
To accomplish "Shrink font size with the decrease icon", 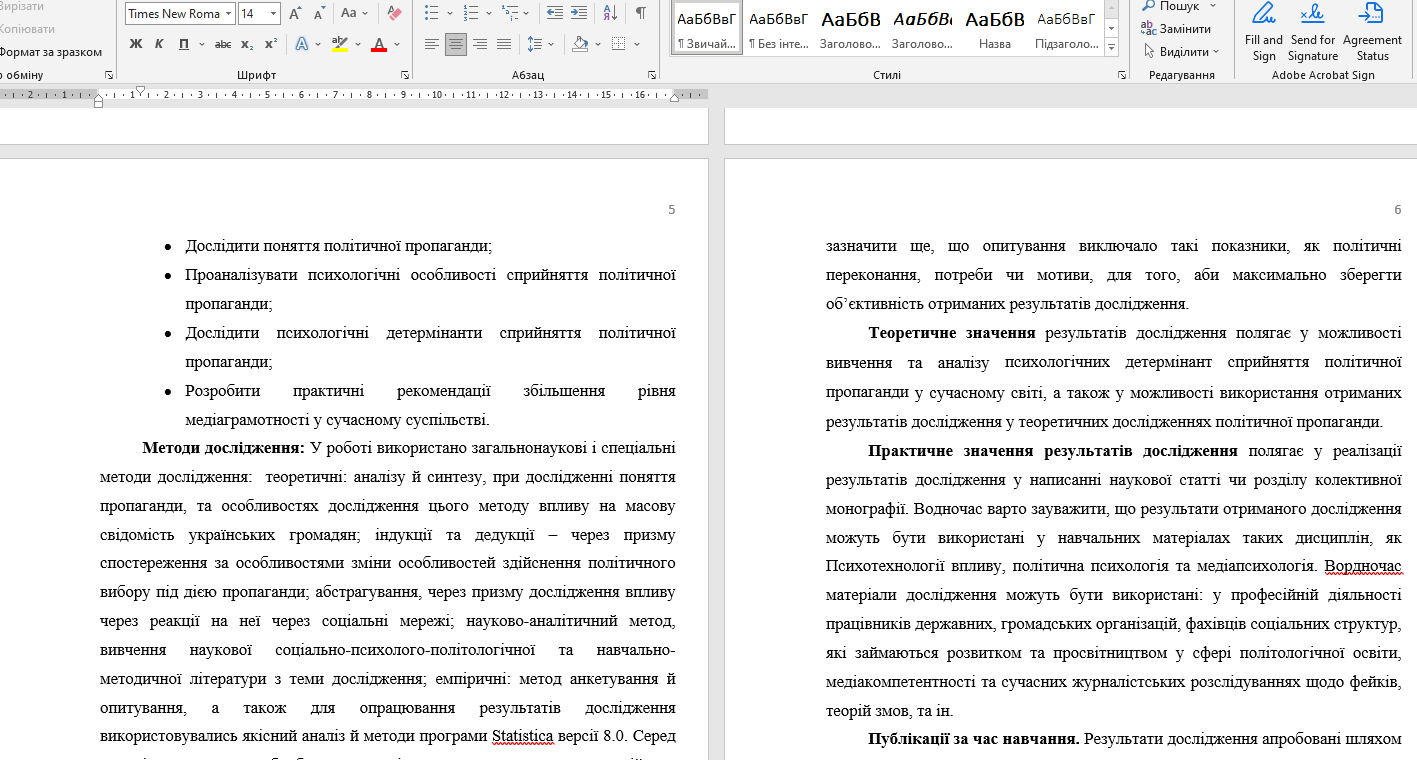I will pos(318,14).
